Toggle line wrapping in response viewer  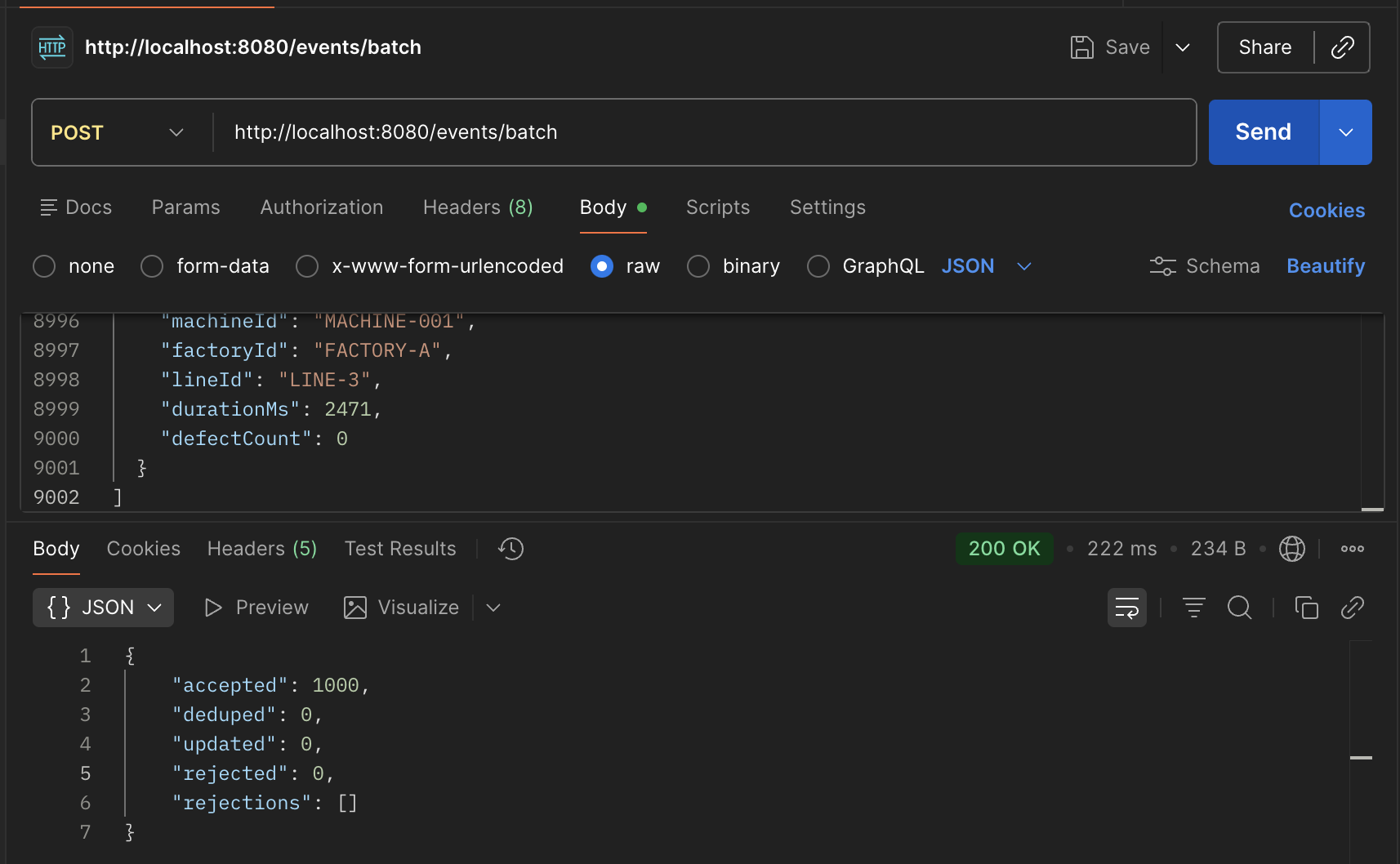tap(1127, 608)
